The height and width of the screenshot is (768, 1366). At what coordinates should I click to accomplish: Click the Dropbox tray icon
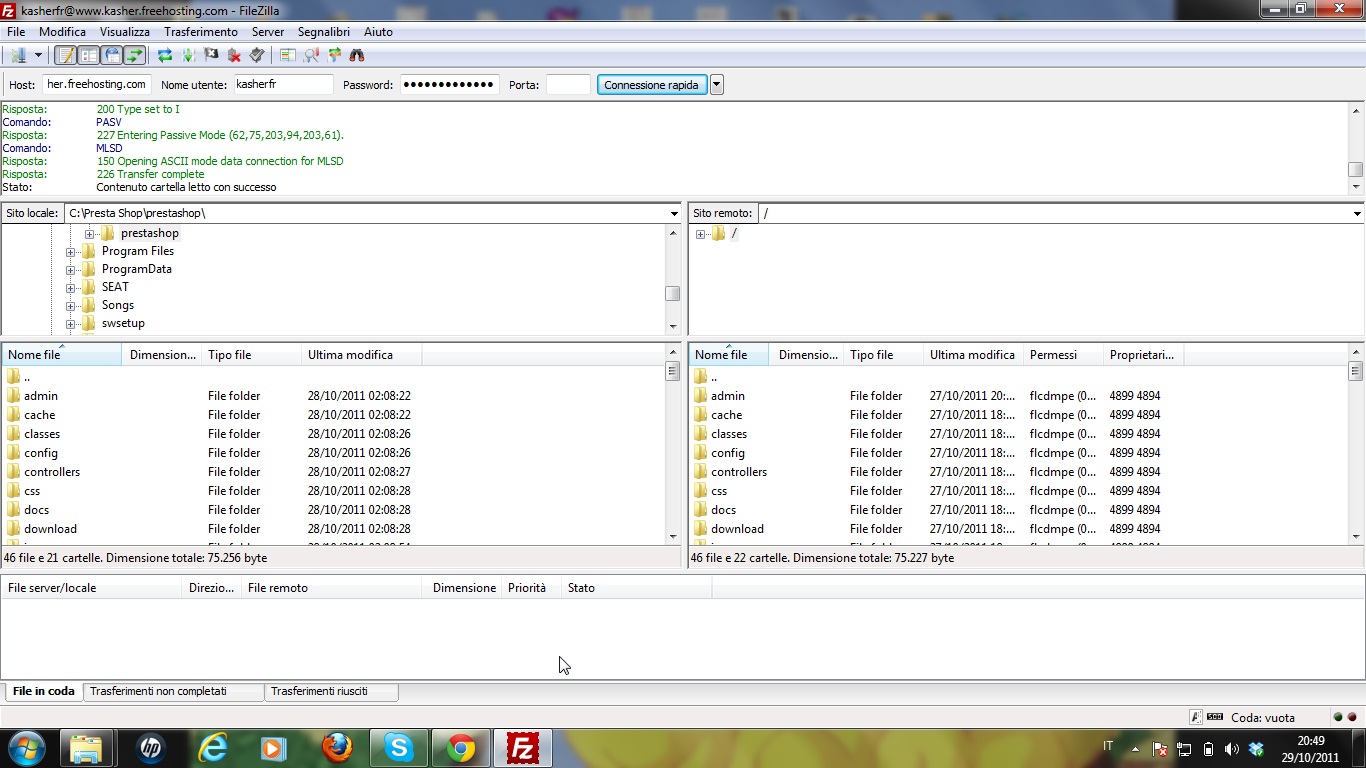[x=1257, y=748]
